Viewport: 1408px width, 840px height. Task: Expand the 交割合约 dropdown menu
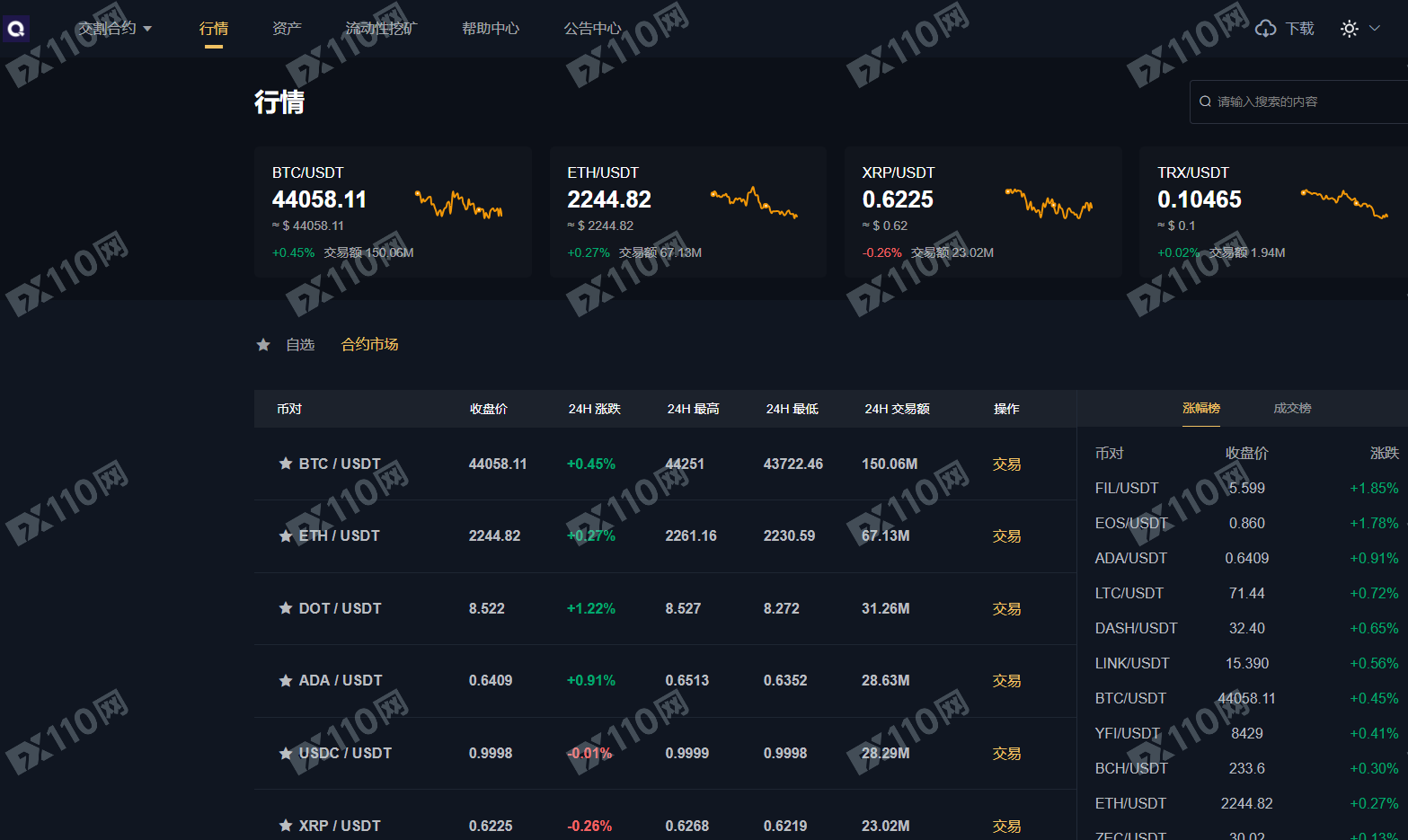[x=115, y=29]
